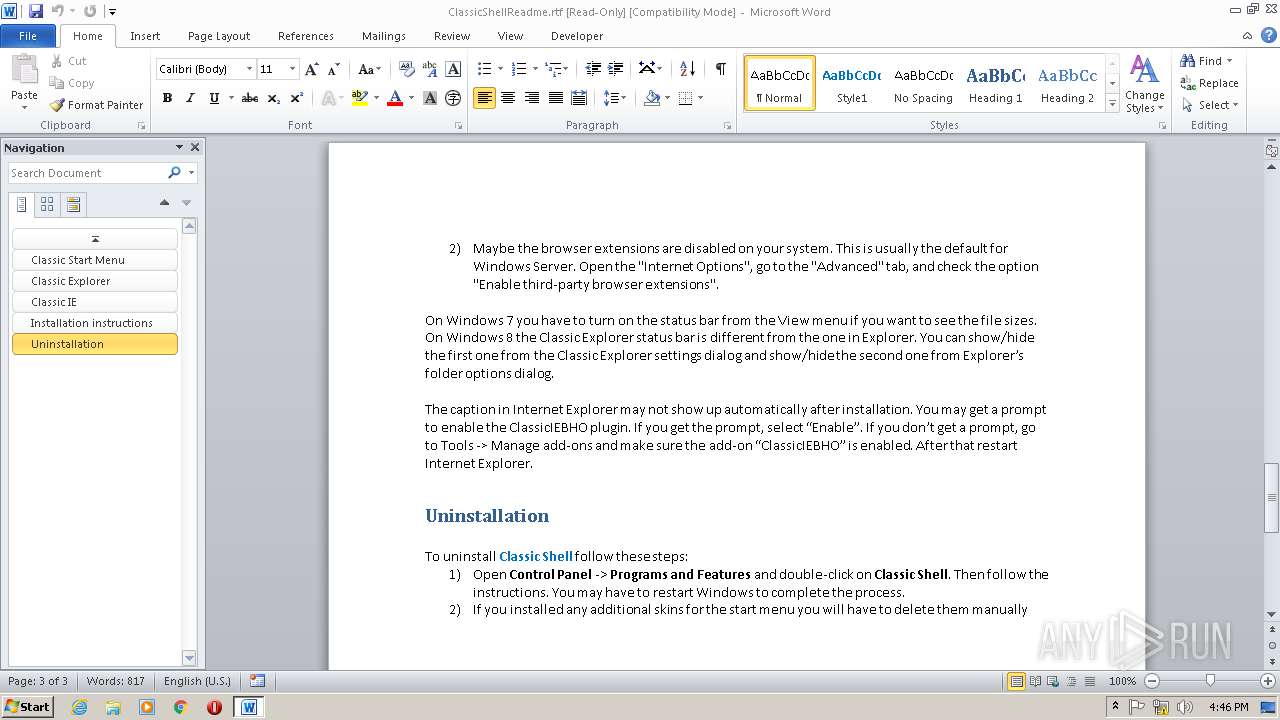Click the Clear Formatting icon
The width and height of the screenshot is (1280, 720).
pyautogui.click(x=406, y=69)
